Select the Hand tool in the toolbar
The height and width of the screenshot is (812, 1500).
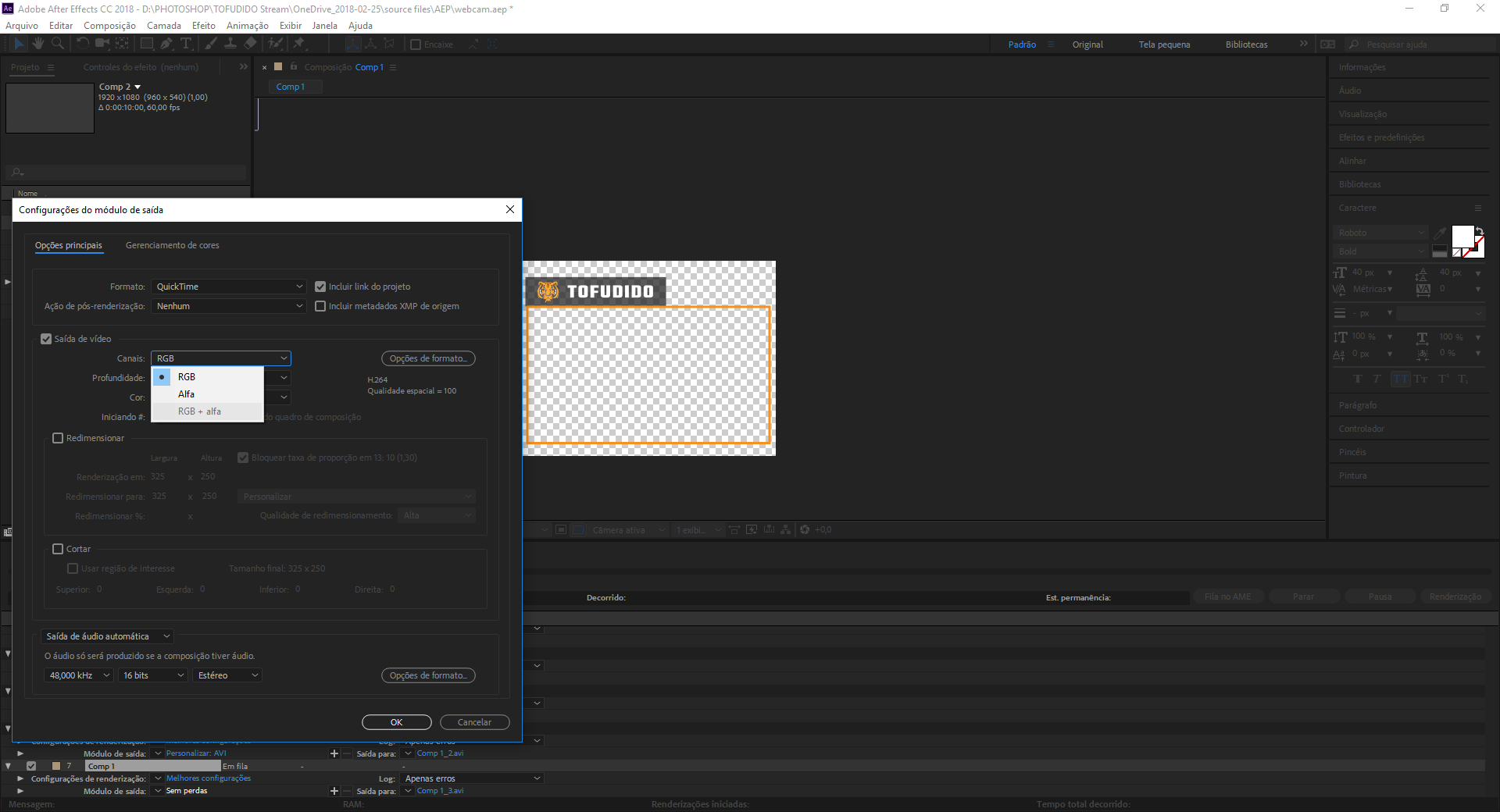tap(37, 44)
